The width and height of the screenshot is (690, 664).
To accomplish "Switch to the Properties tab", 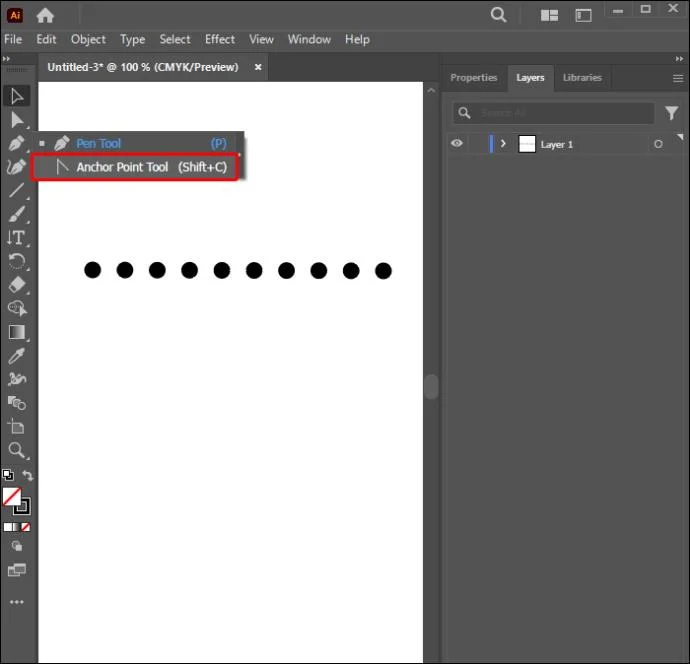I will click(473, 77).
